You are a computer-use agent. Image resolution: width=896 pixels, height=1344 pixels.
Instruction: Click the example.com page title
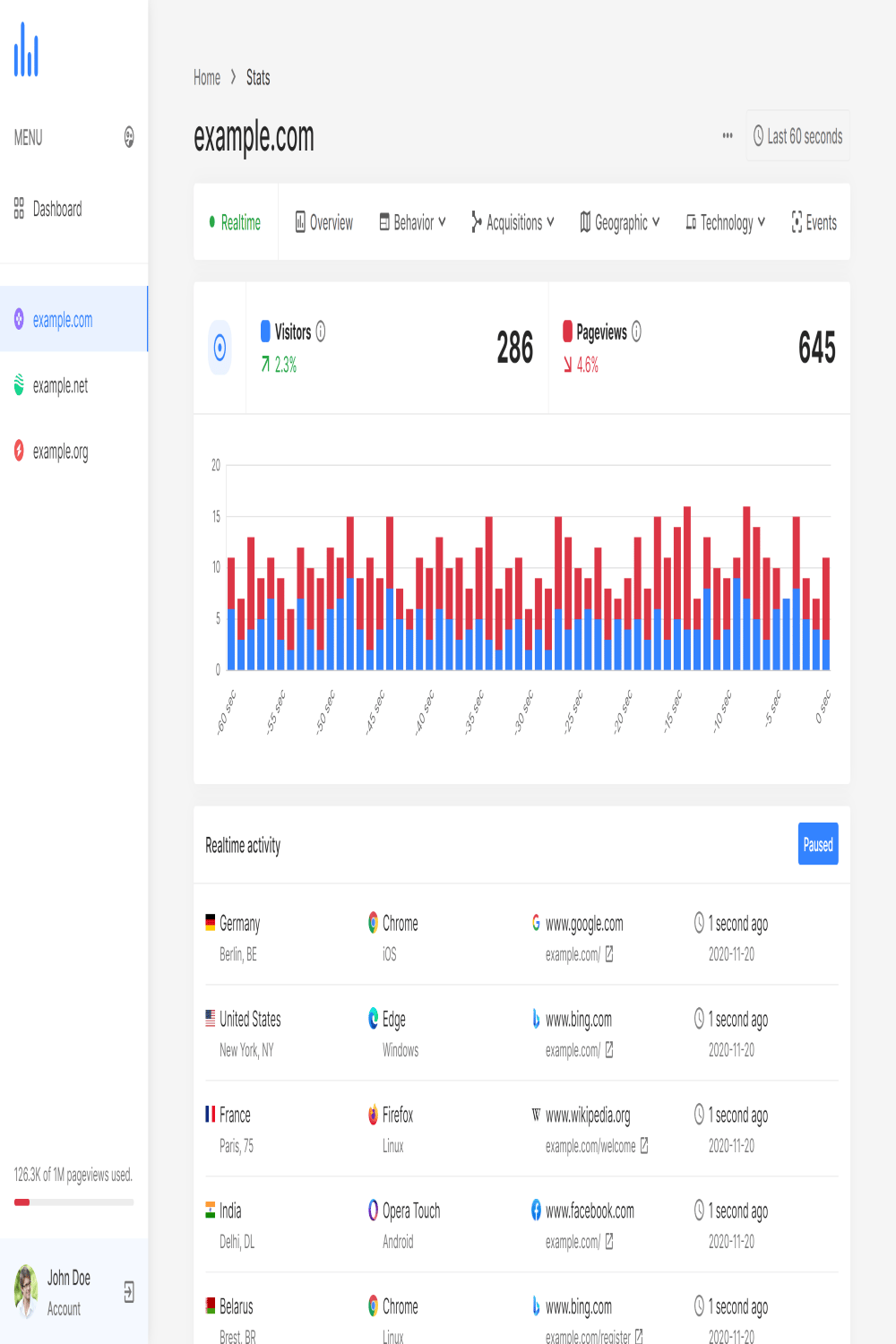click(x=254, y=137)
